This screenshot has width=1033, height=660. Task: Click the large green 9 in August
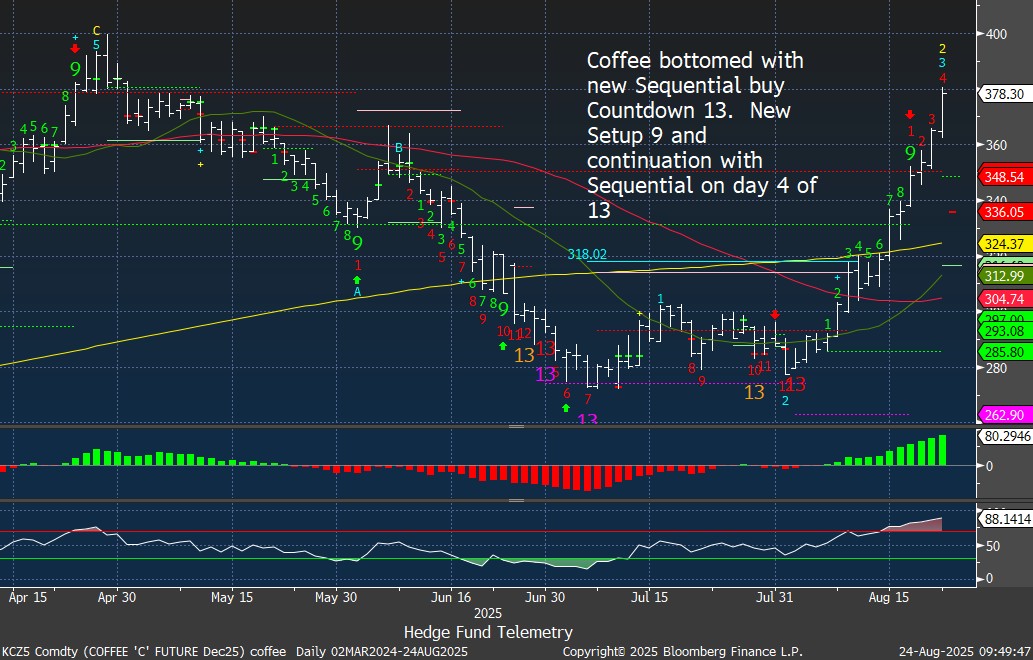point(910,153)
